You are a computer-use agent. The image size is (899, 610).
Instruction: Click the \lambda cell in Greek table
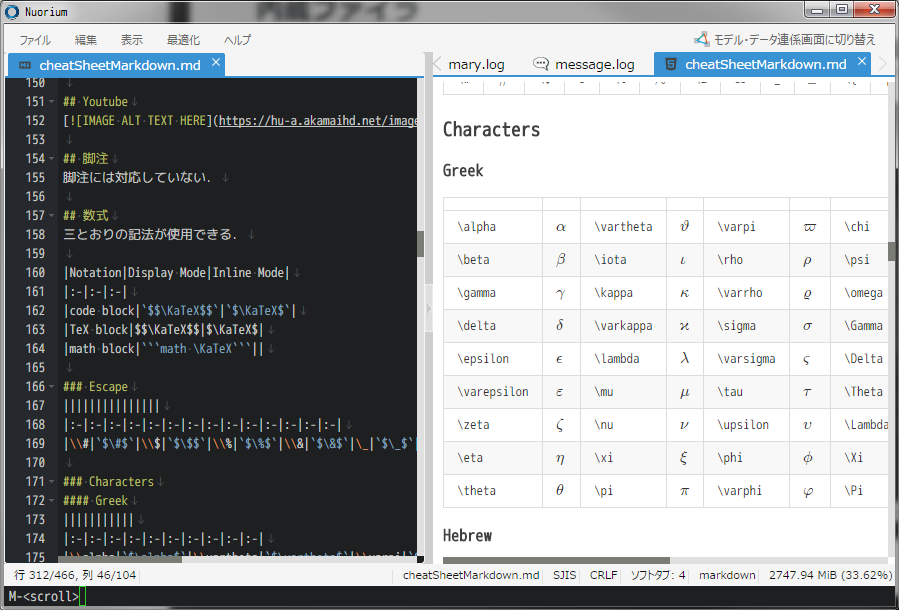(x=623, y=359)
